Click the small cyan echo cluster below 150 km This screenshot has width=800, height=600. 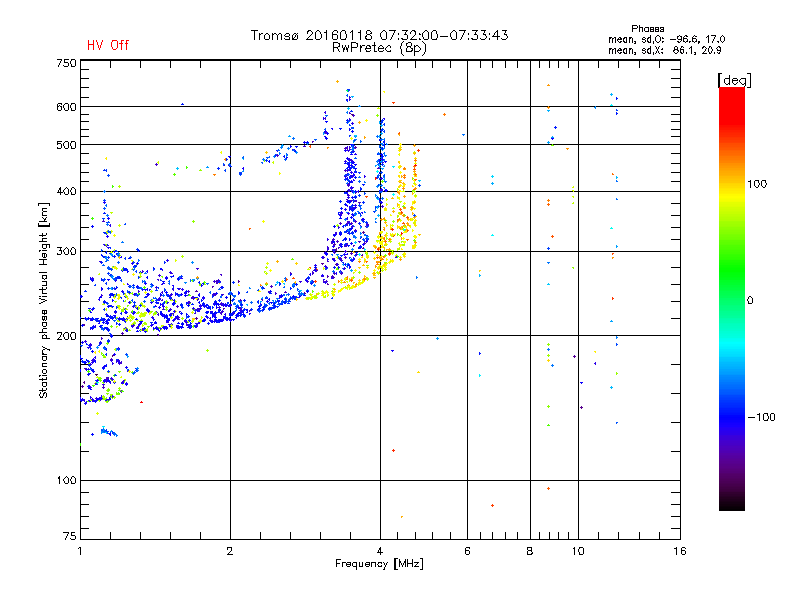(x=109, y=432)
